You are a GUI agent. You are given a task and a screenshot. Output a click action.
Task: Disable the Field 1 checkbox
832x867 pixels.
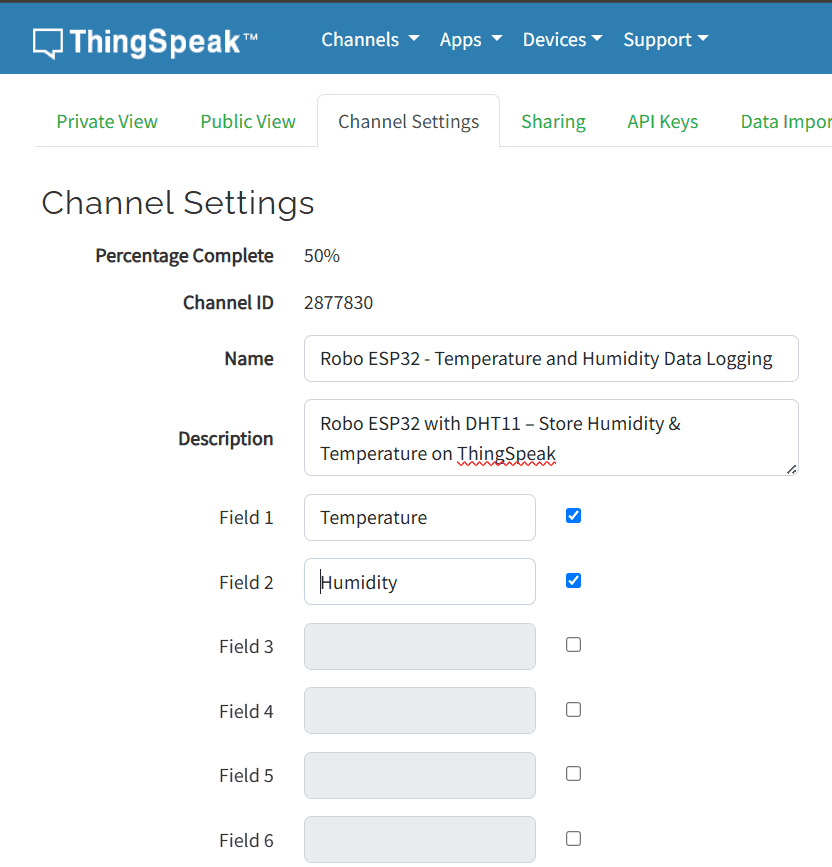[x=573, y=515]
